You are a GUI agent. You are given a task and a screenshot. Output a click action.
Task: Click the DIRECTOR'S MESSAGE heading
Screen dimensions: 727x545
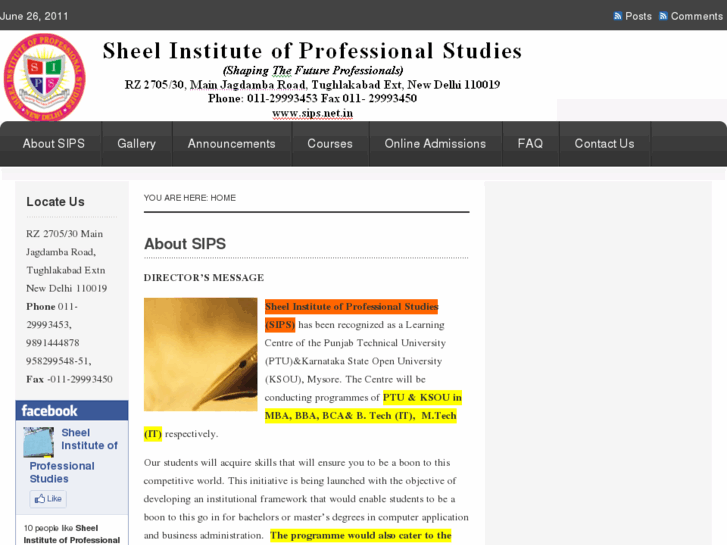(x=204, y=278)
